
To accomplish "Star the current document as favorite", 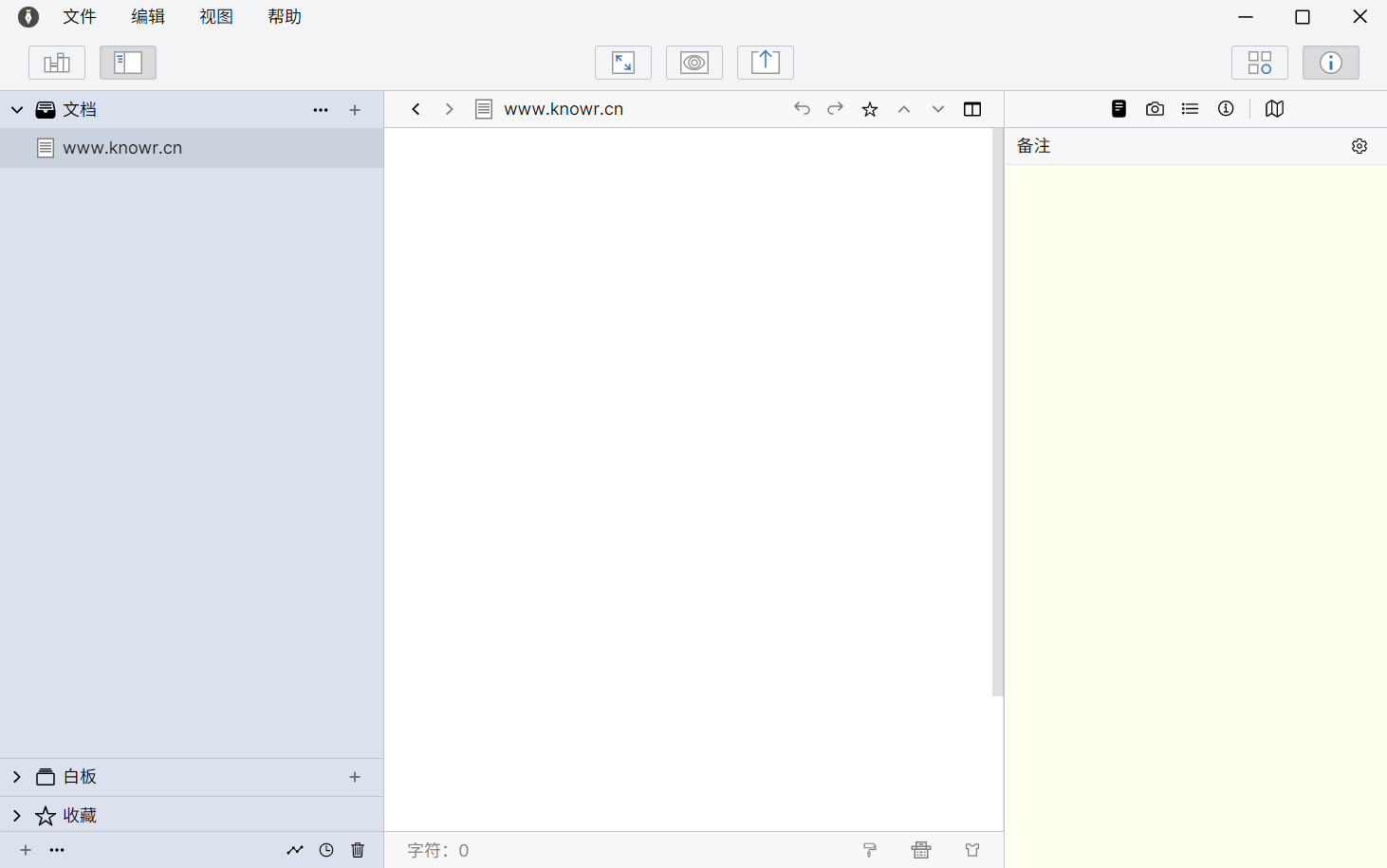I will point(870,109).
